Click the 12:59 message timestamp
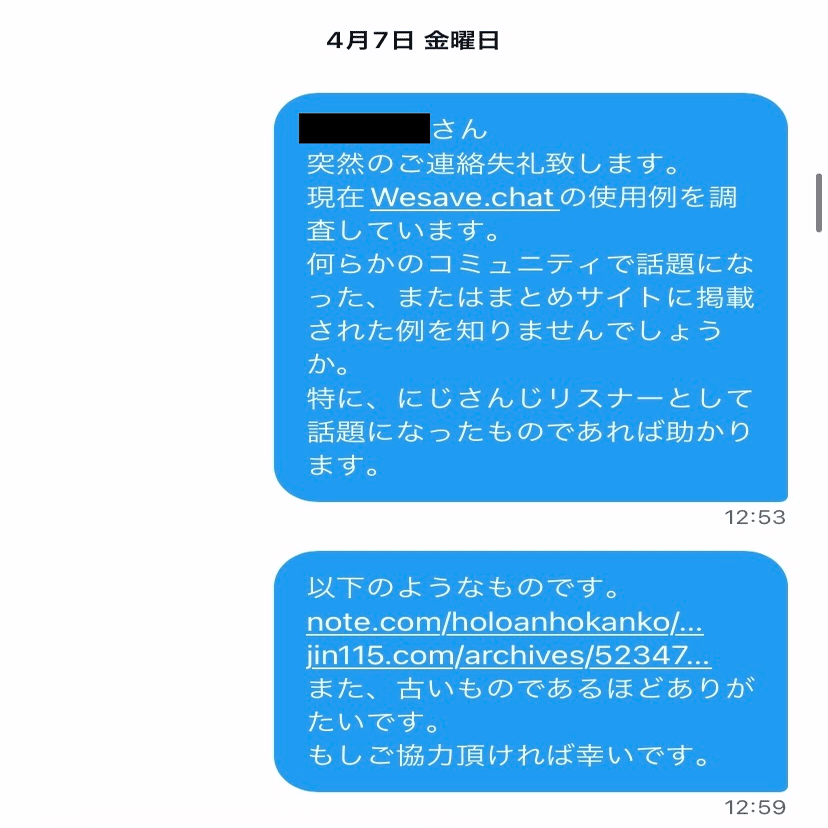This screenshot has width=828, height=828. pyautogui.click(x=755, y=807)
